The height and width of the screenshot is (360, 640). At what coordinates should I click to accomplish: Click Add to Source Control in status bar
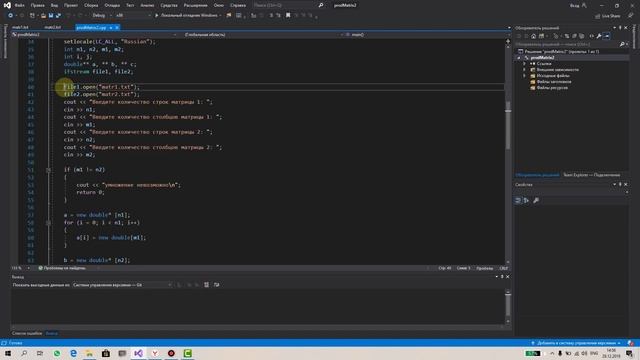[576, 343]
